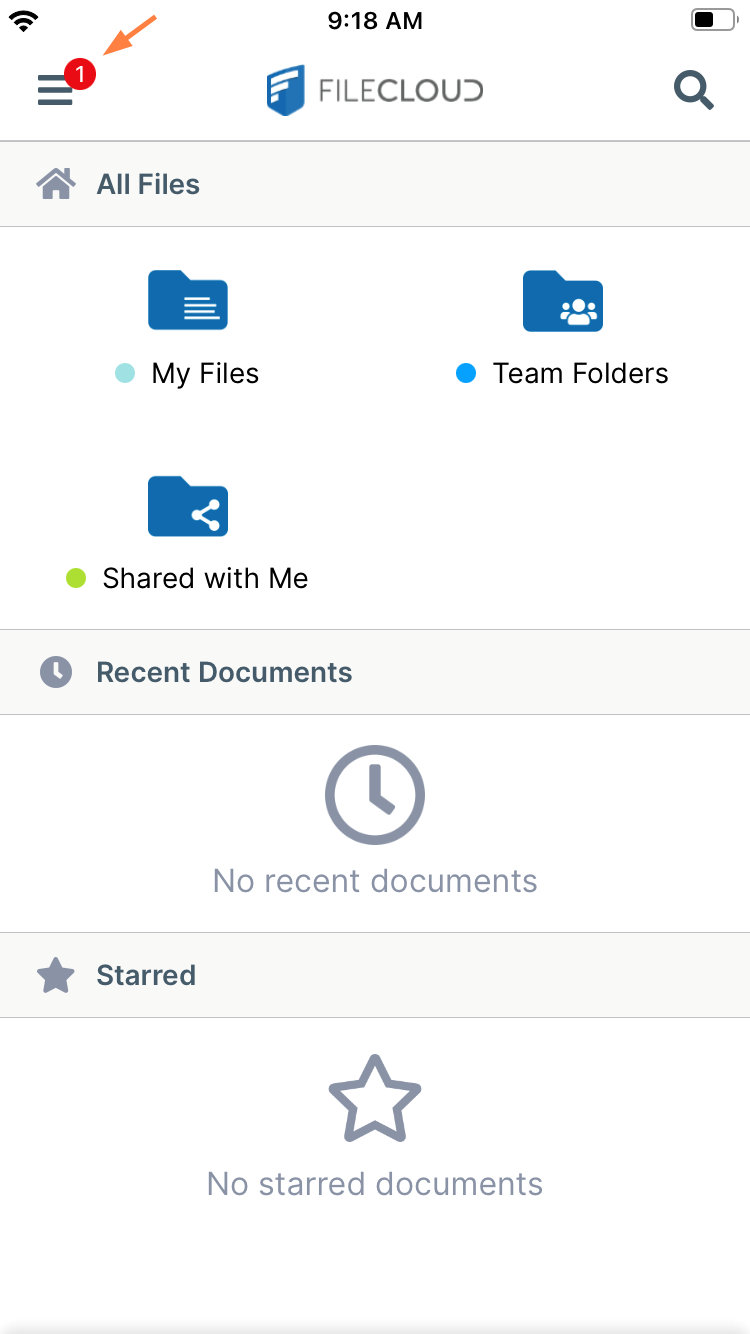Screen dimensions: 750x1334
Task: Tap the FileCloud logo
Action: click(x=375, y=91)
